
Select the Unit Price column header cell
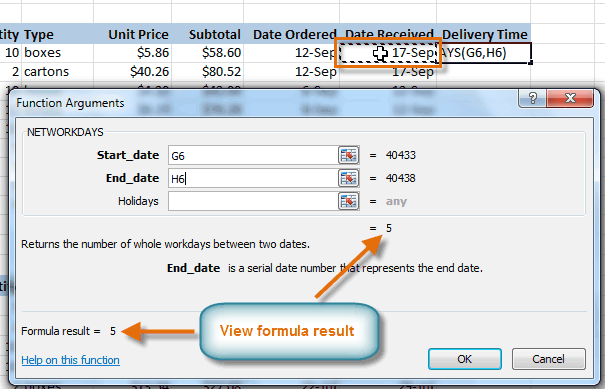132,34
